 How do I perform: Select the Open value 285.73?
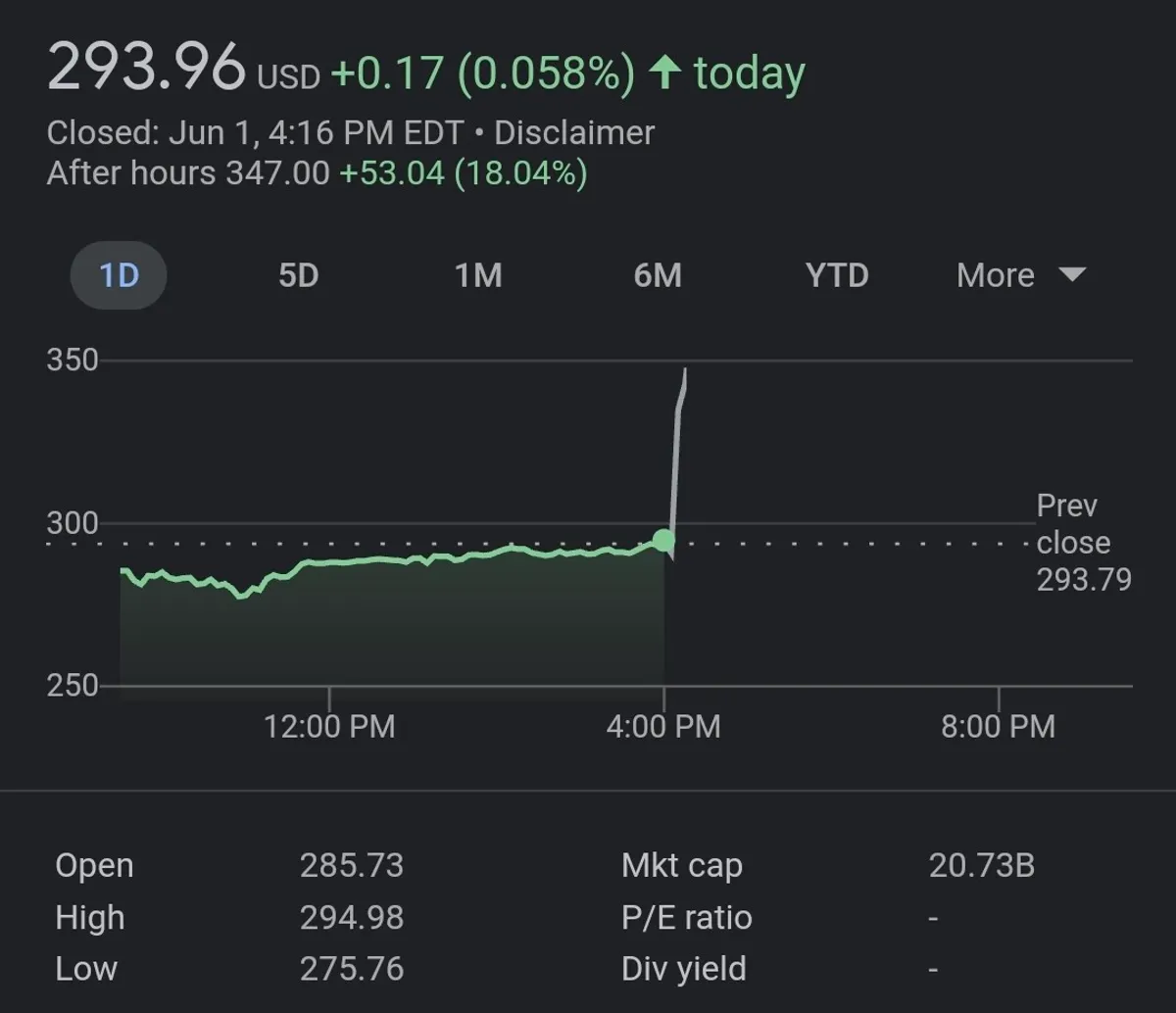point(352,865)
